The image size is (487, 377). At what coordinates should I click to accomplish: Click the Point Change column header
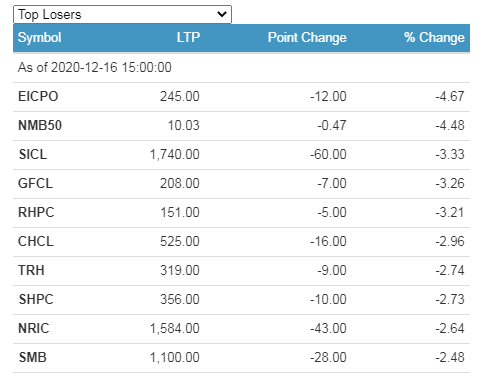tap(307, 37)
